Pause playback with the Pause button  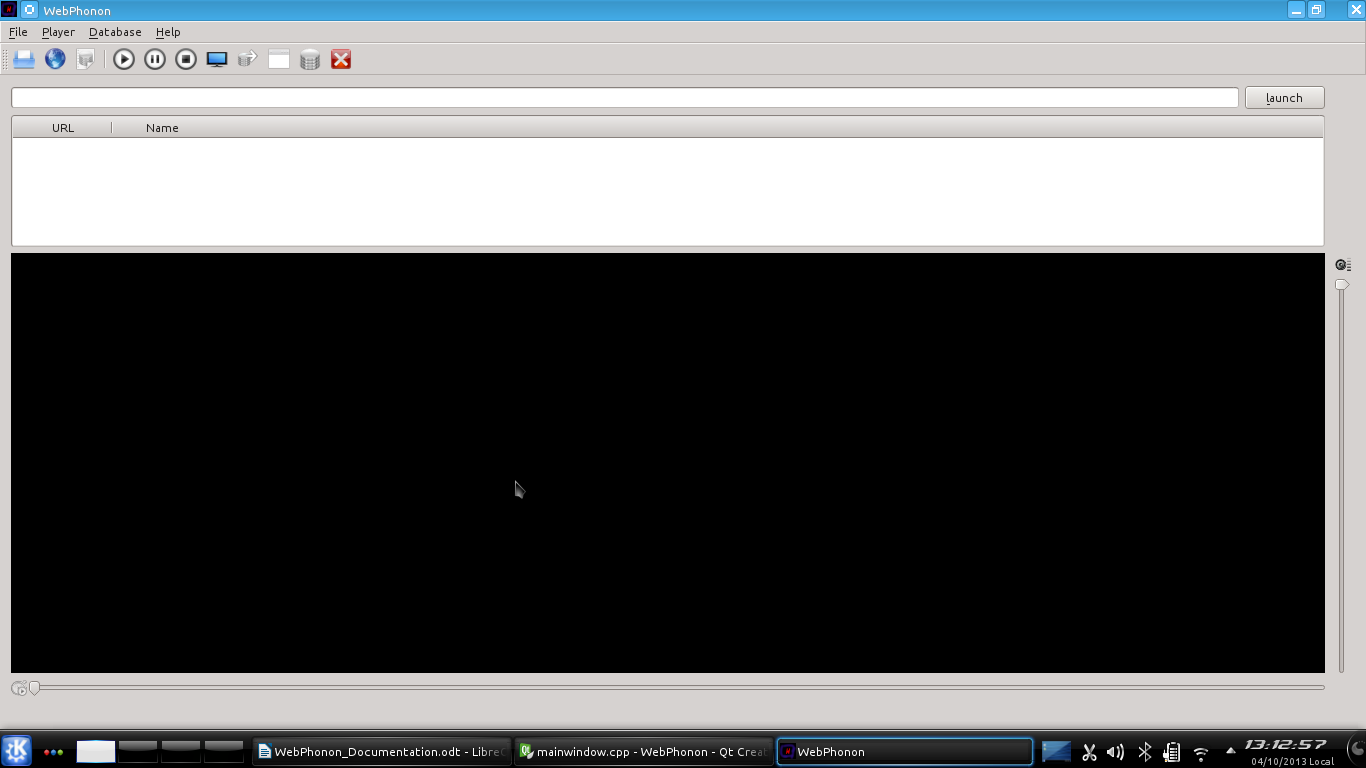pyautogui.click(x=155, y=60)
